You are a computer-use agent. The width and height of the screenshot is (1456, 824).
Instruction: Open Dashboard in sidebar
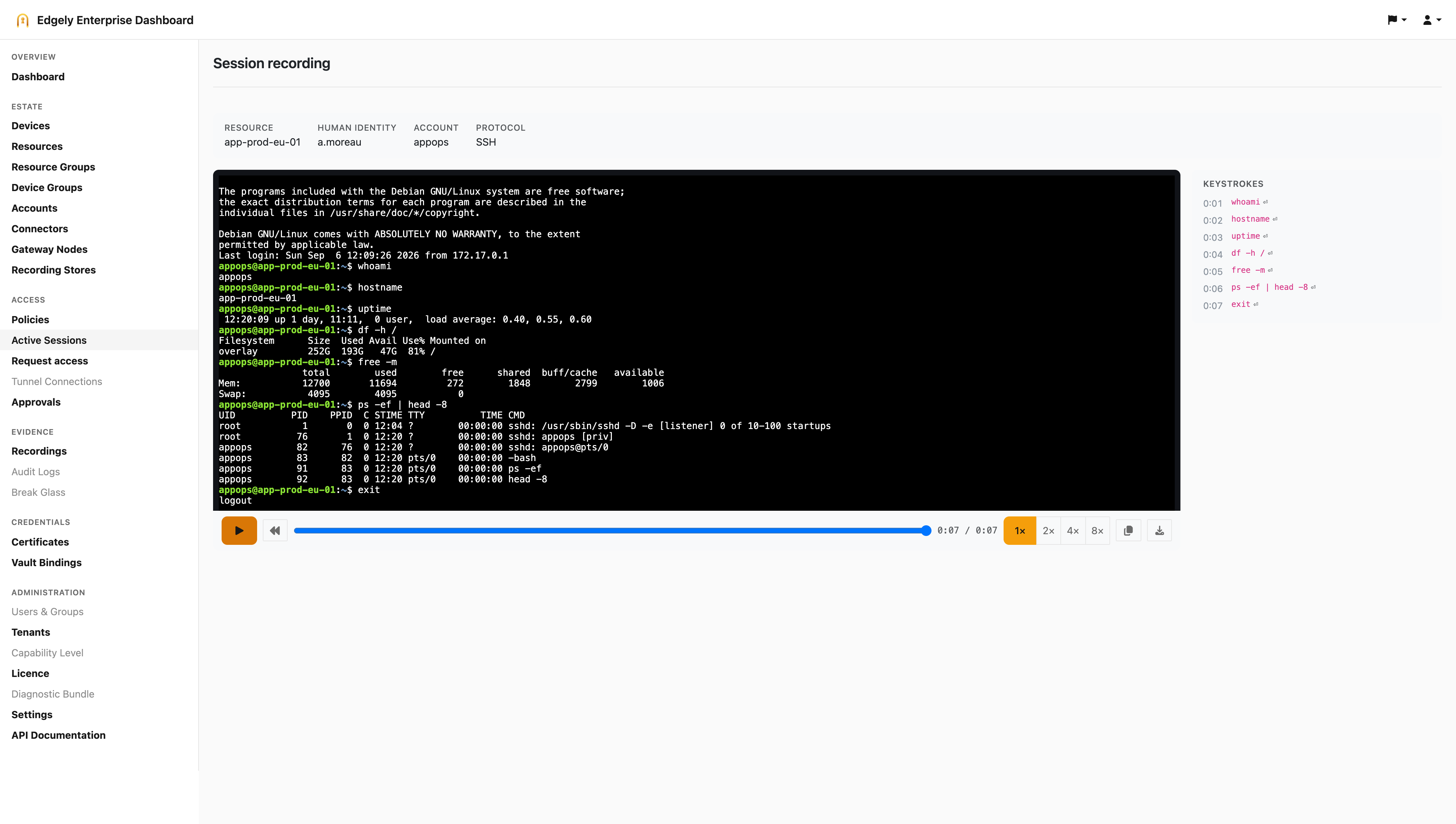tap(38, 76)
